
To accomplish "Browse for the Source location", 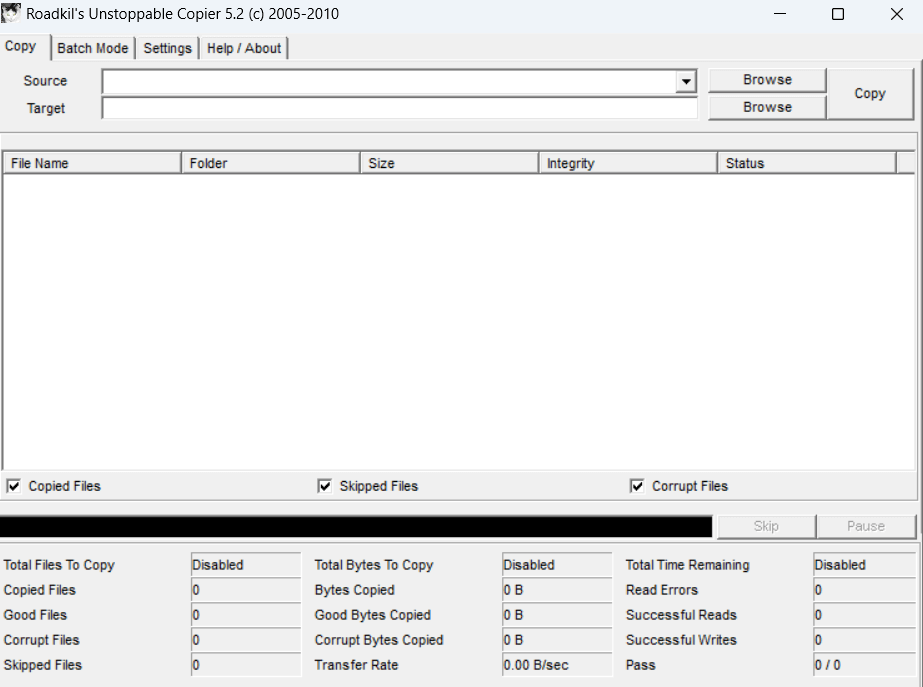I will click(767, 80).
